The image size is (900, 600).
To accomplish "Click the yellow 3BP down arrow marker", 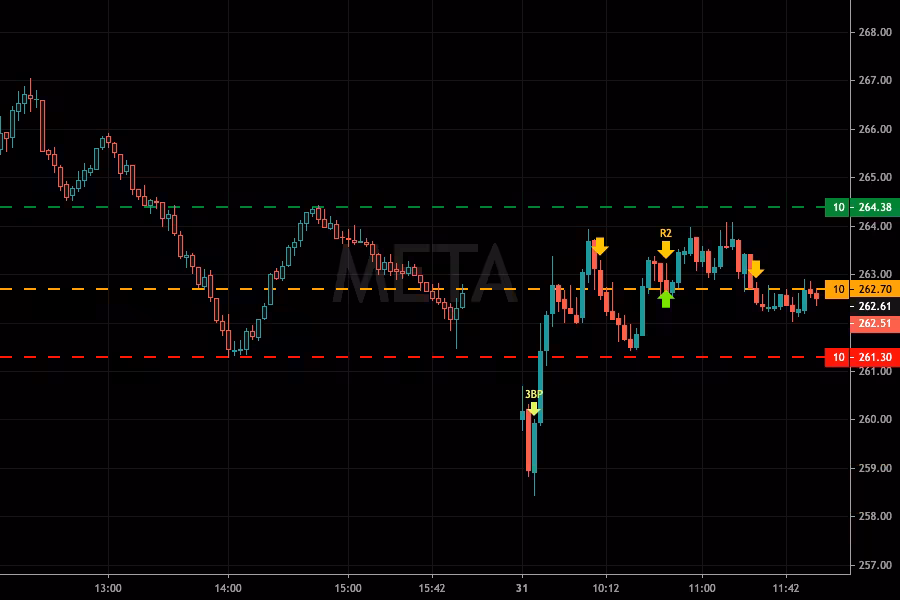I will tap(534, 409).
